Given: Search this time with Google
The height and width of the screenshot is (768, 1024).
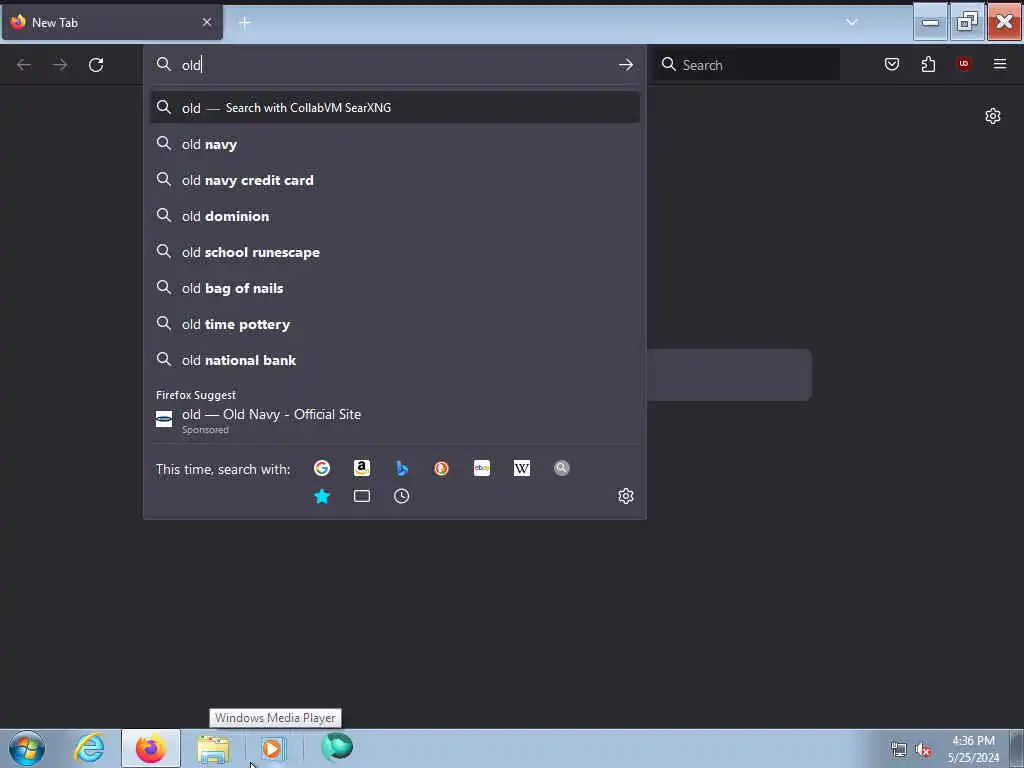Looking at the screenshot, I should [321, 468].
